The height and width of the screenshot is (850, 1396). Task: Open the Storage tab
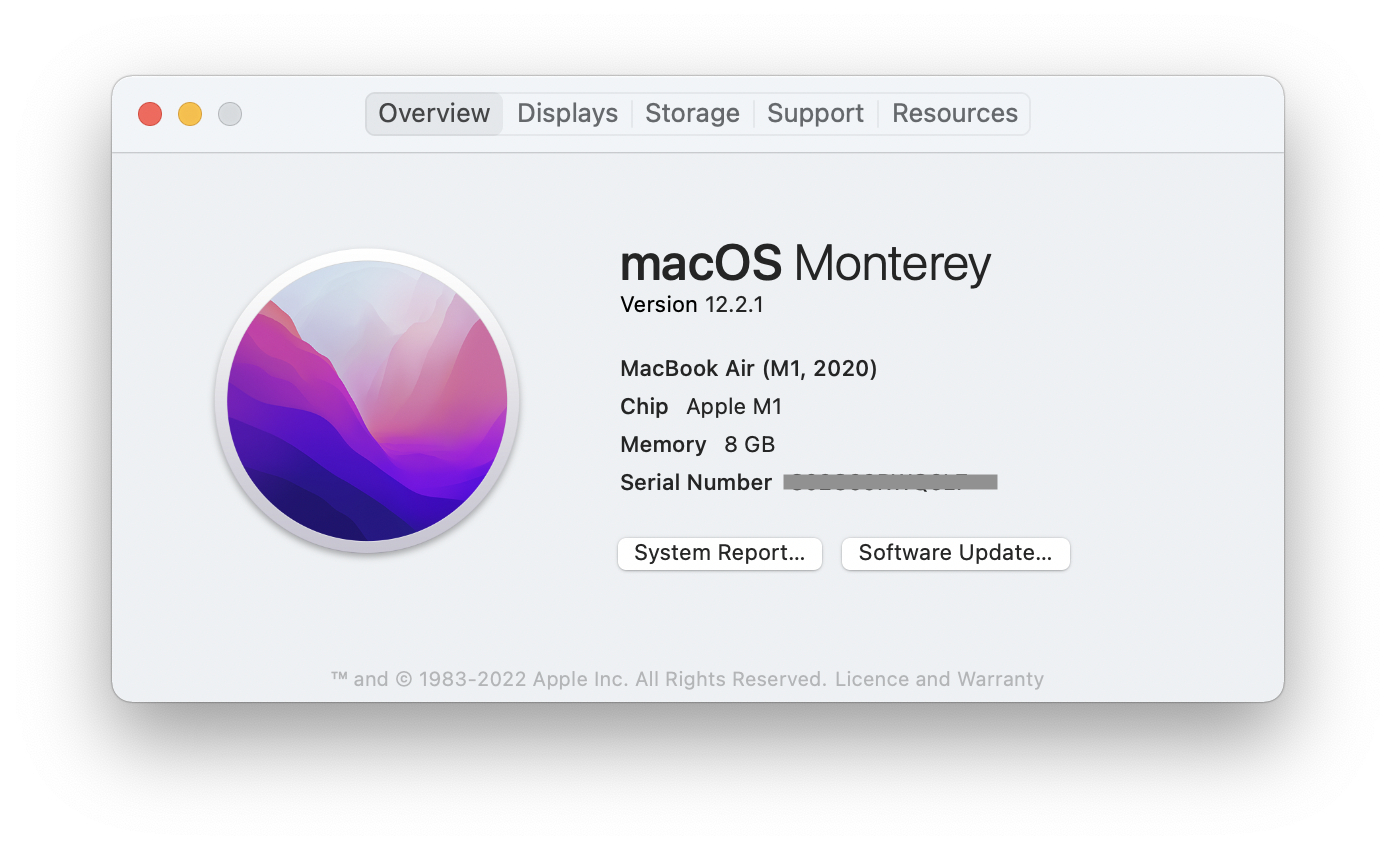click(x=692, y=114)
